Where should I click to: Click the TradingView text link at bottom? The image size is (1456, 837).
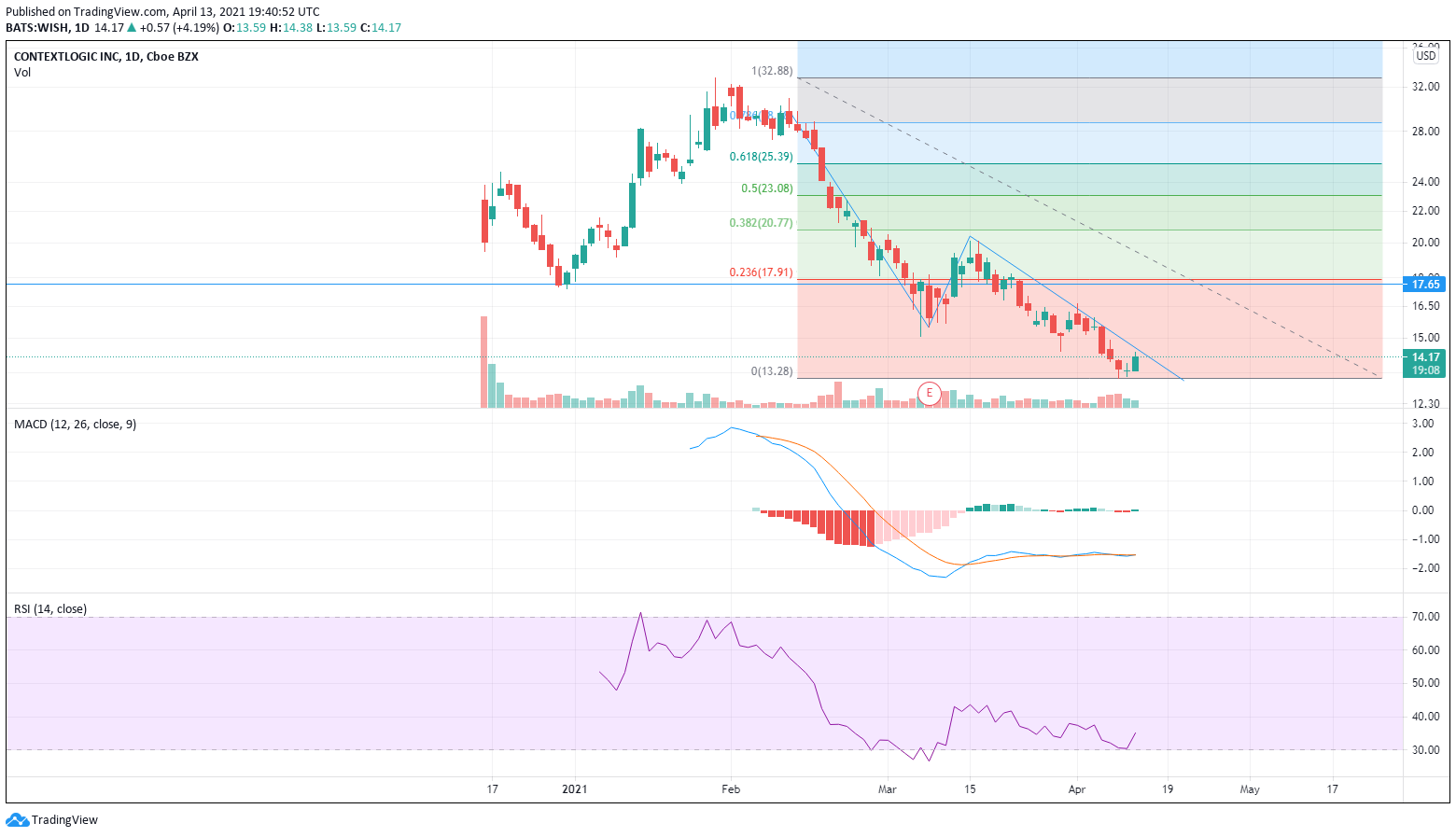pyautogui.click(x=64, y=819)
